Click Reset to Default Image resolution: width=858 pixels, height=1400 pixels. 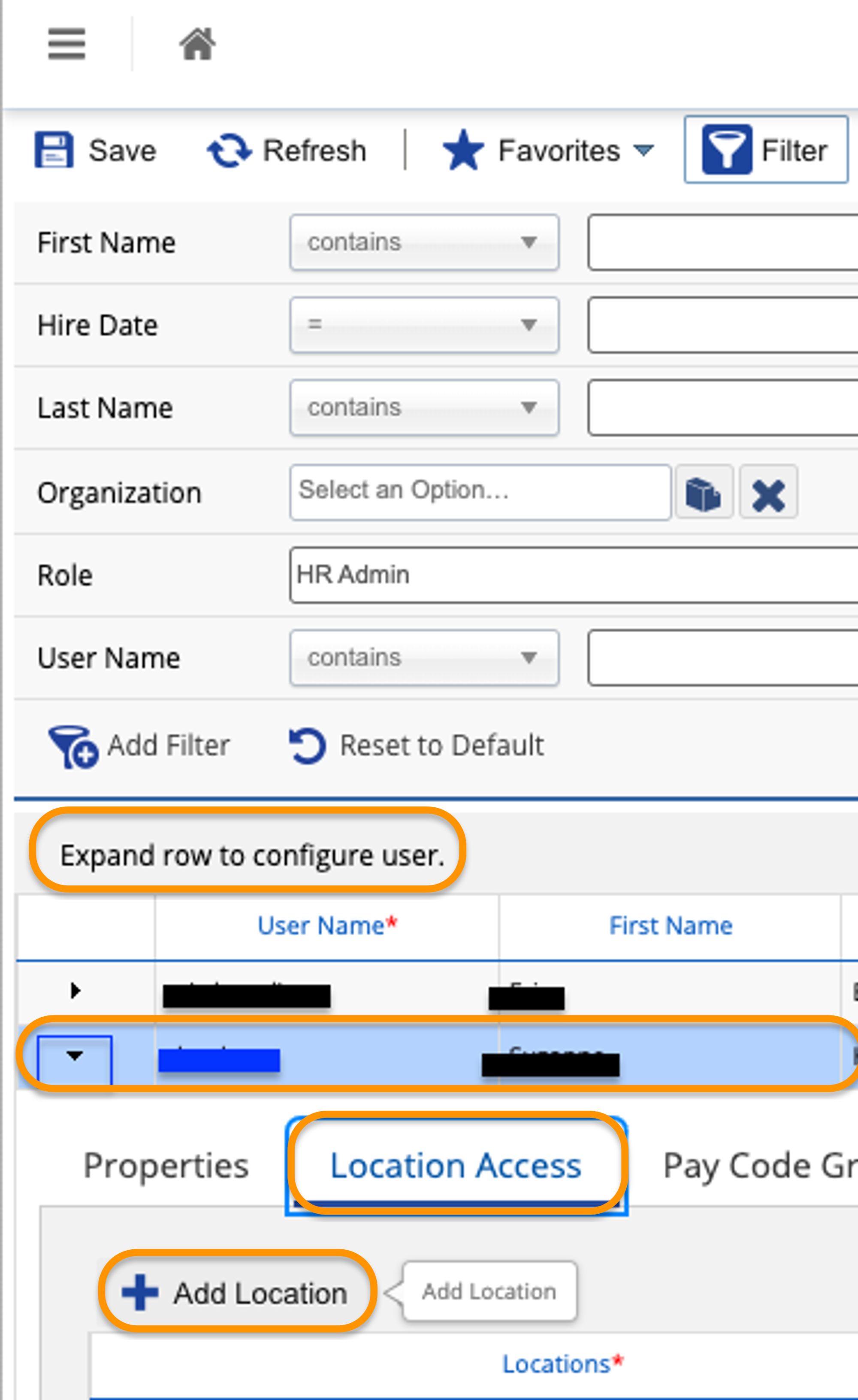(x=416, y=745)
